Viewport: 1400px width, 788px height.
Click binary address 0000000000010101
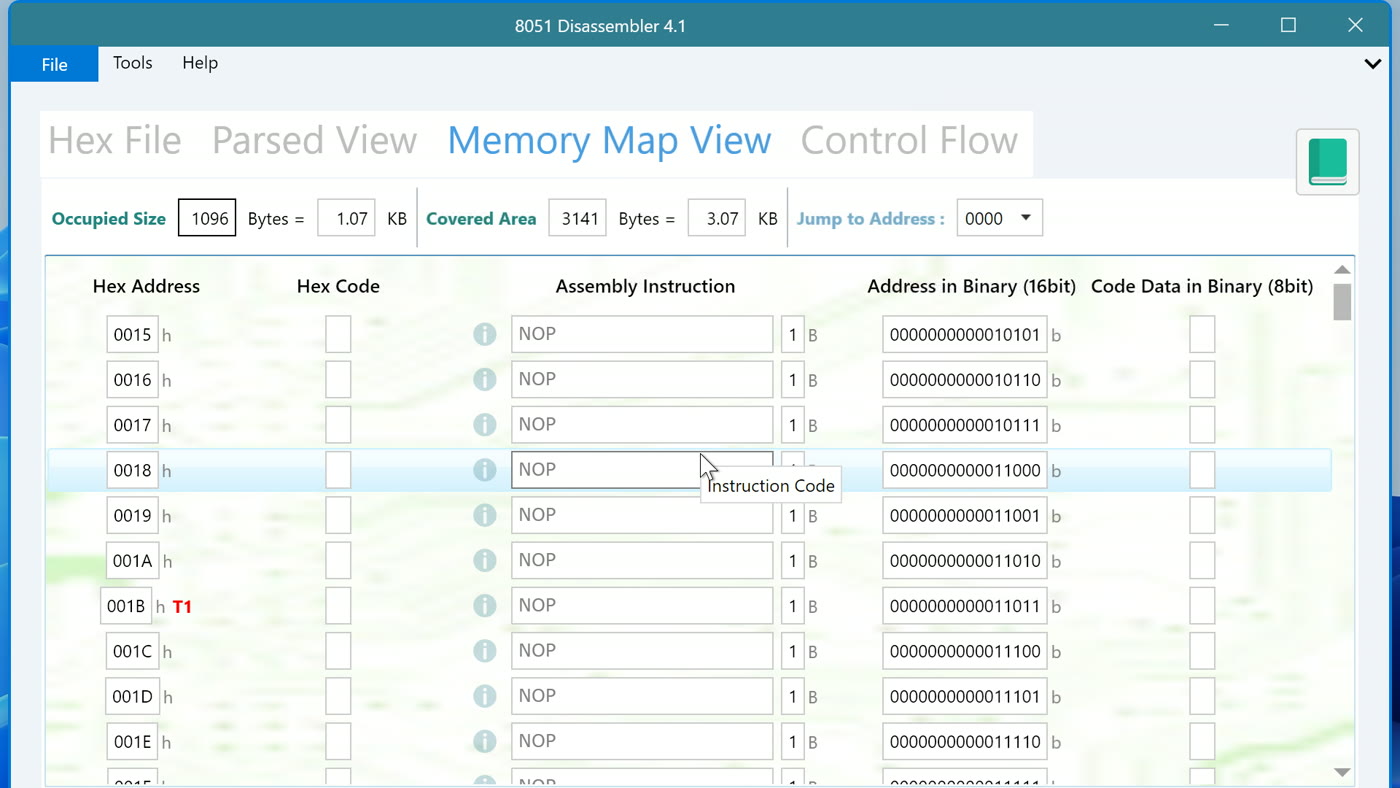pyautogui.click(x=965, y=335)
